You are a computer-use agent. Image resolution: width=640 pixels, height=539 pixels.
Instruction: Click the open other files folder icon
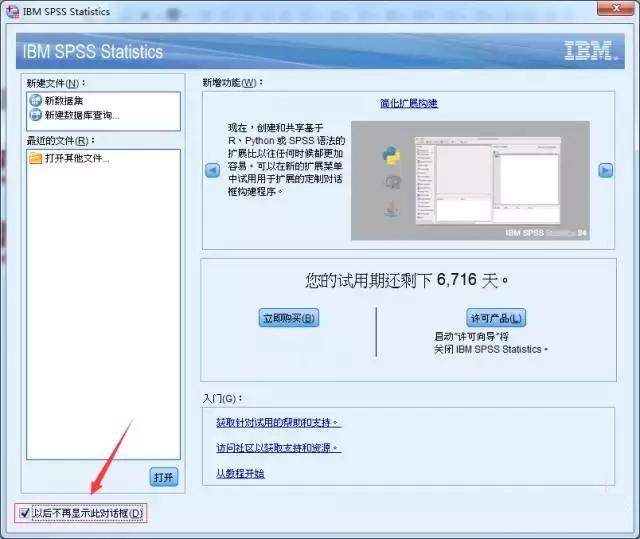(36, 158)
